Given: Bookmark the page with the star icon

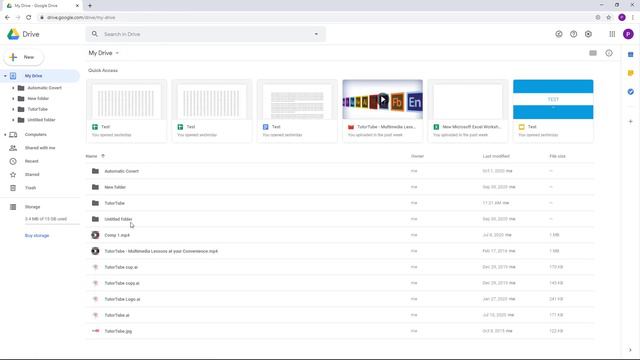Looking at the screenshot, I should [x=609, y=18].
